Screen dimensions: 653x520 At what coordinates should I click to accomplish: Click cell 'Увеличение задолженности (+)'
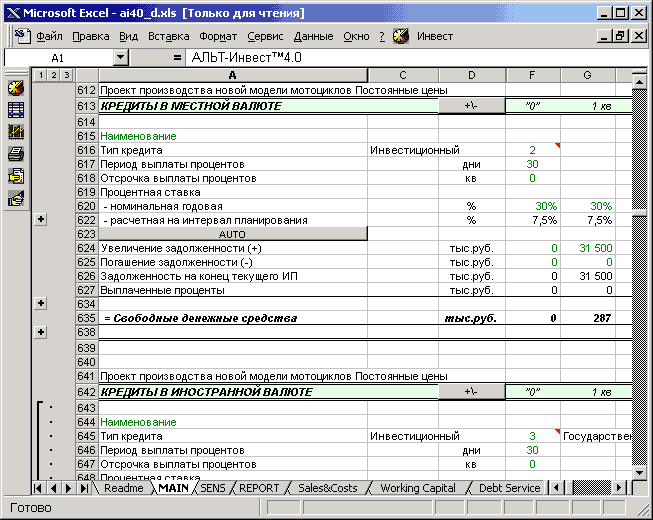233,248
